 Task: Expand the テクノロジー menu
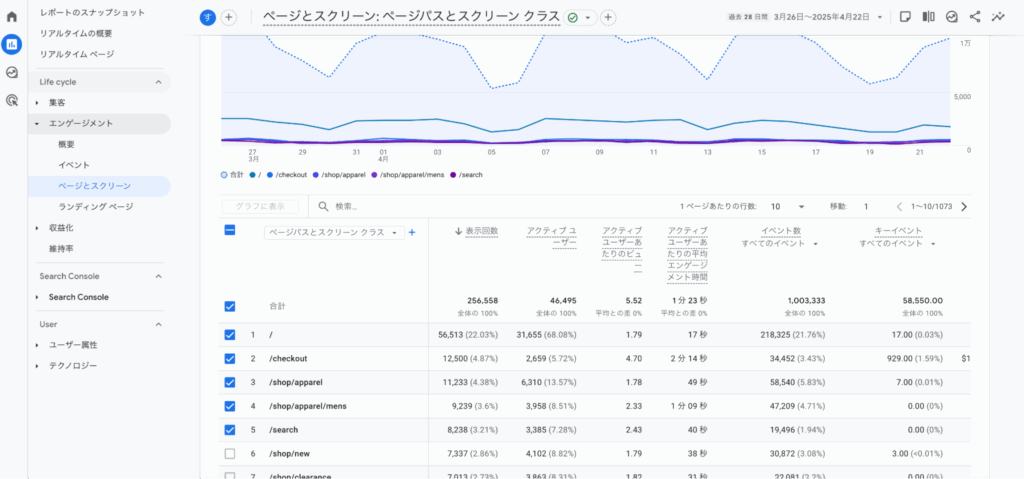(x=37, y=366)
